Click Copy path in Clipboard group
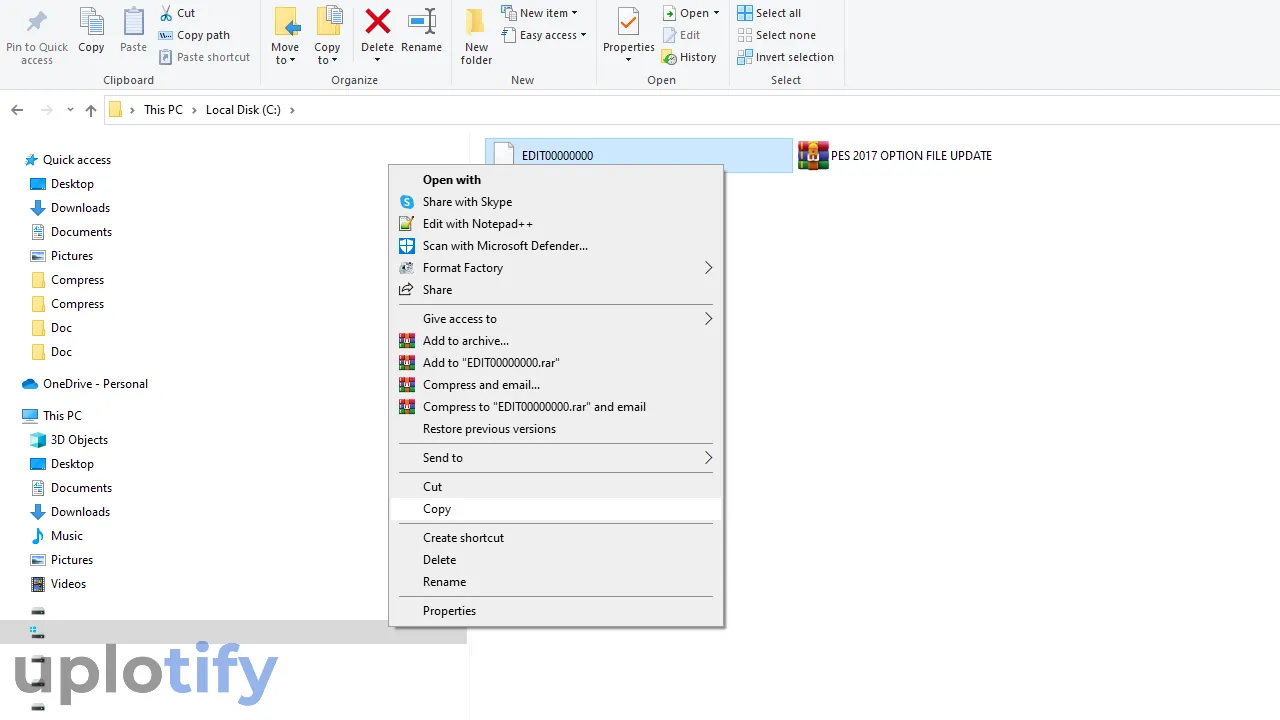 (194, 35)
